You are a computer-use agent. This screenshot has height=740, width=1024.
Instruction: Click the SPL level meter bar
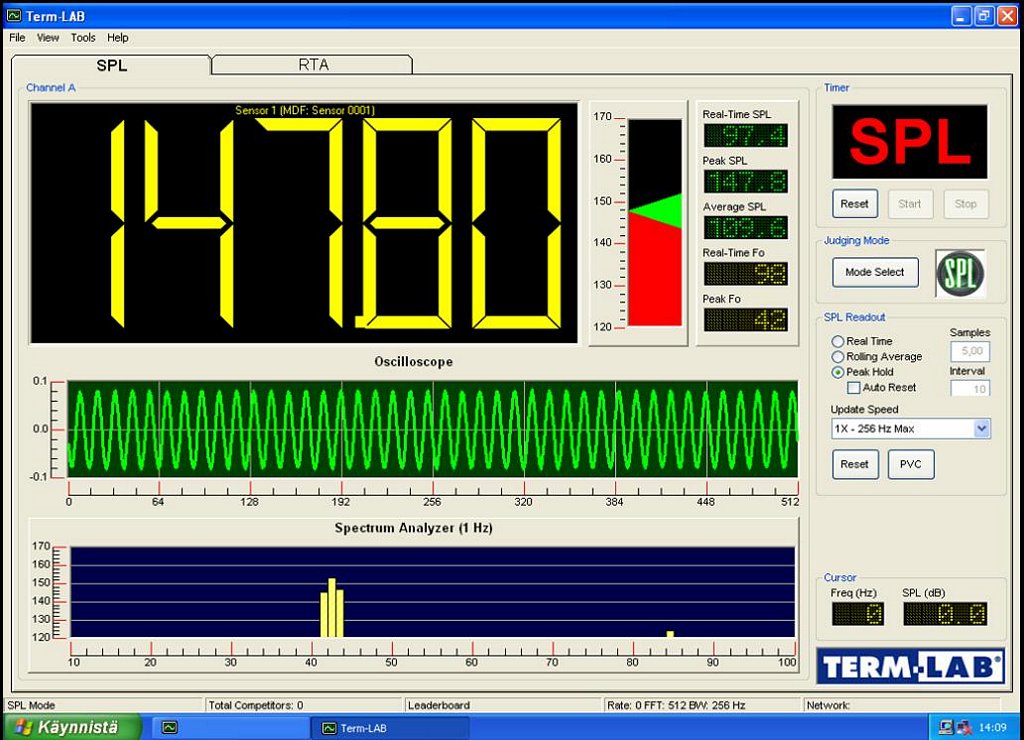point(654,222)
